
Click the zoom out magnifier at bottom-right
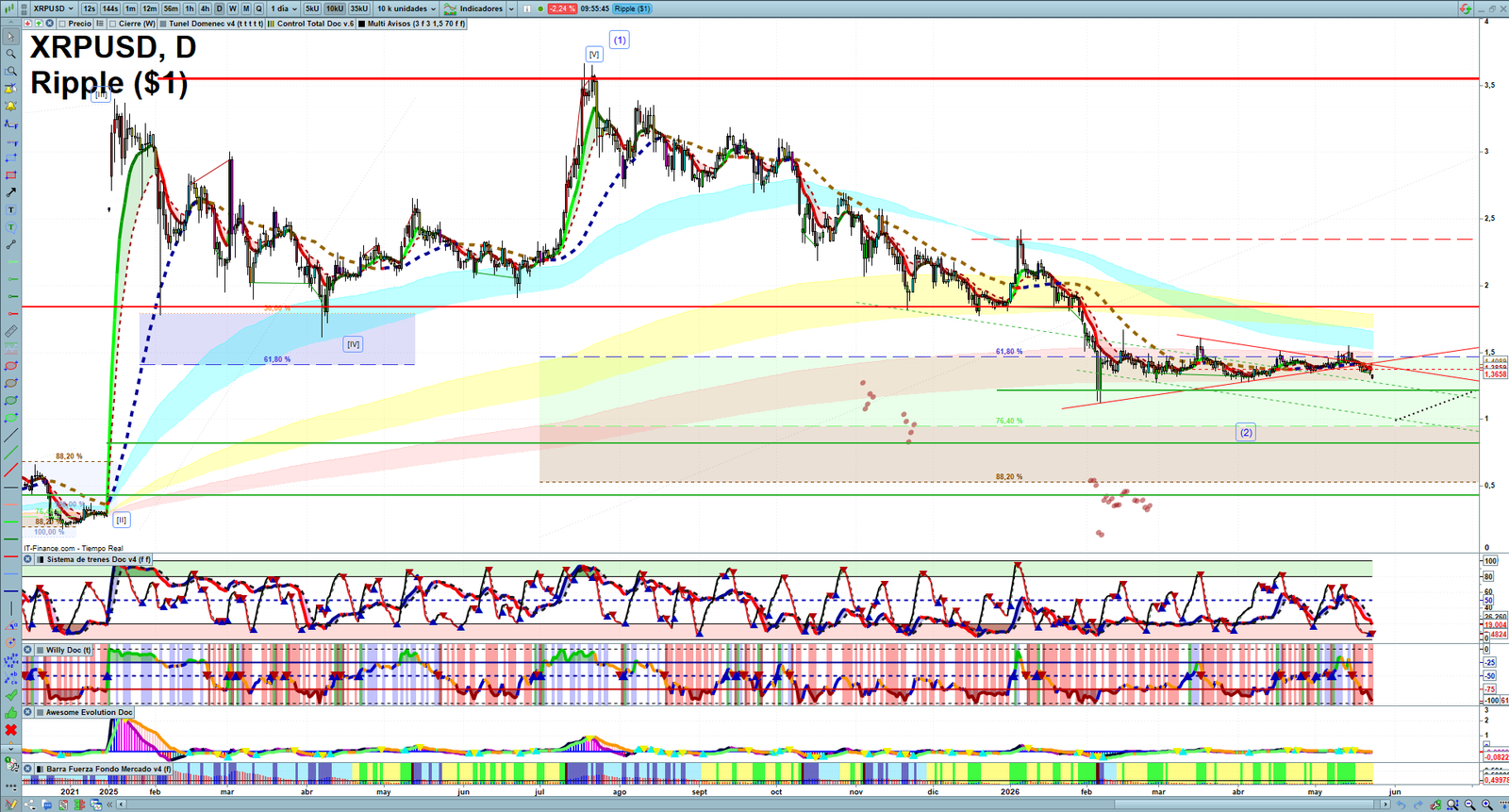coord(1469,804)
